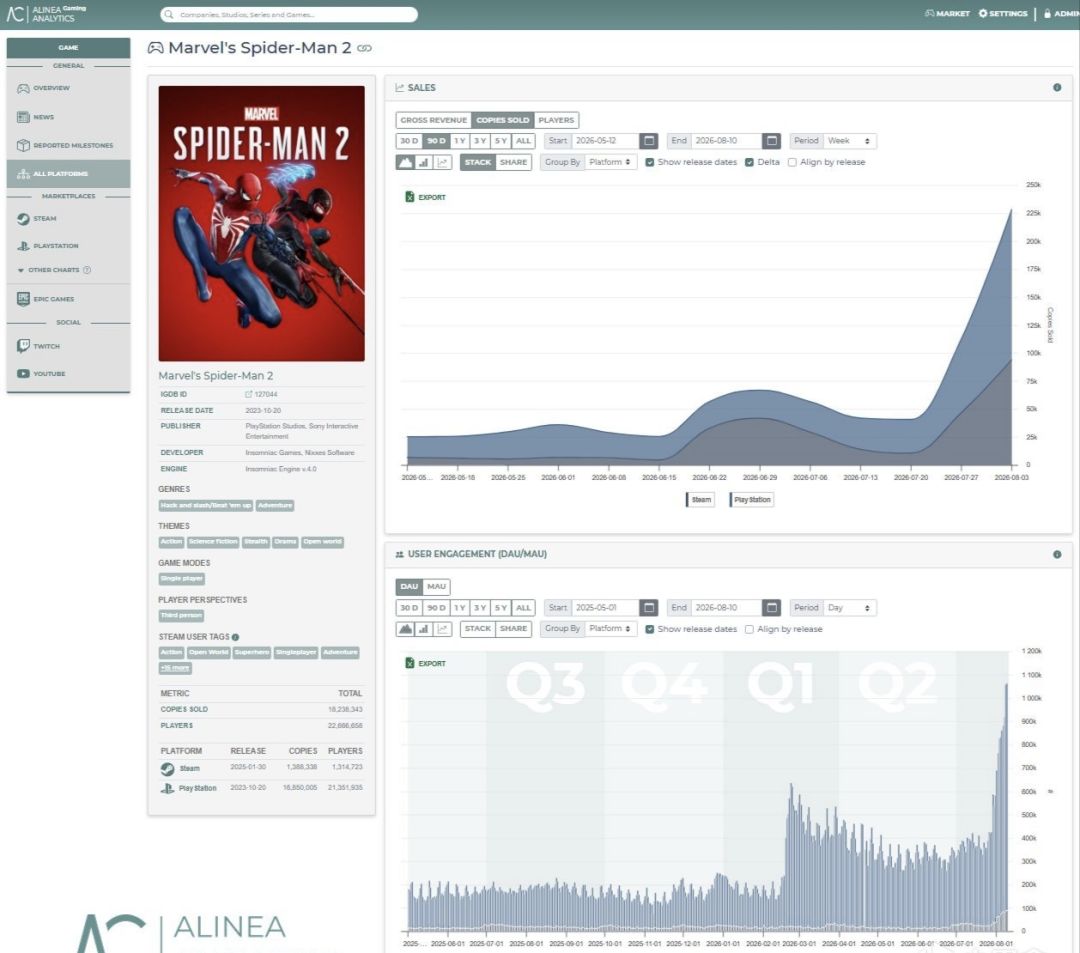Open the IGDB ID 127044 link
The height and width of the screenshot is (953, 1080).
click(261, 395)
